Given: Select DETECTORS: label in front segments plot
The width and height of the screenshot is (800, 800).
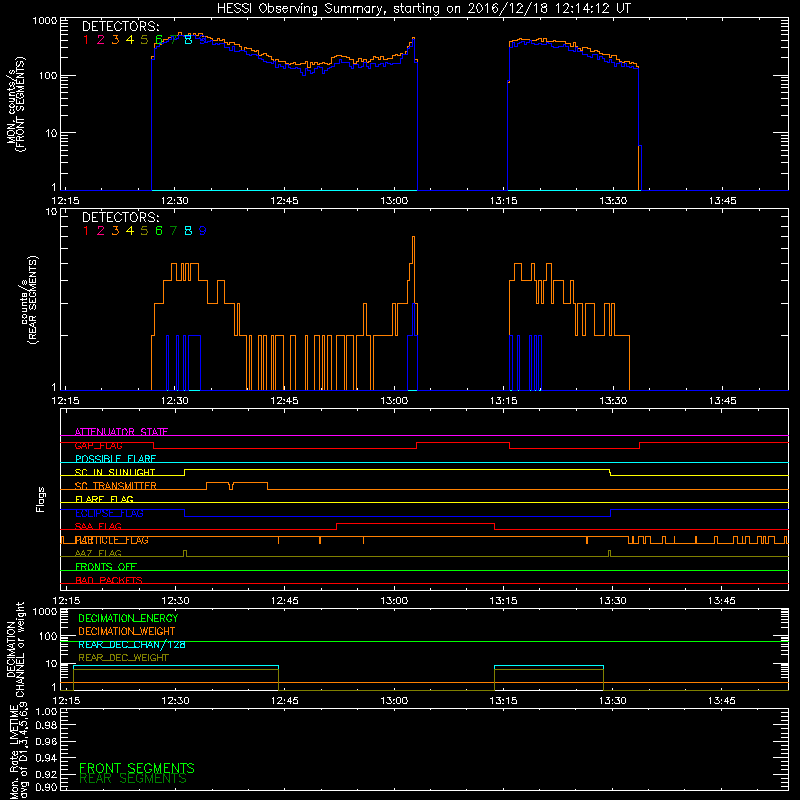Looking at the screenshot, I should click(x=120, y=27).
